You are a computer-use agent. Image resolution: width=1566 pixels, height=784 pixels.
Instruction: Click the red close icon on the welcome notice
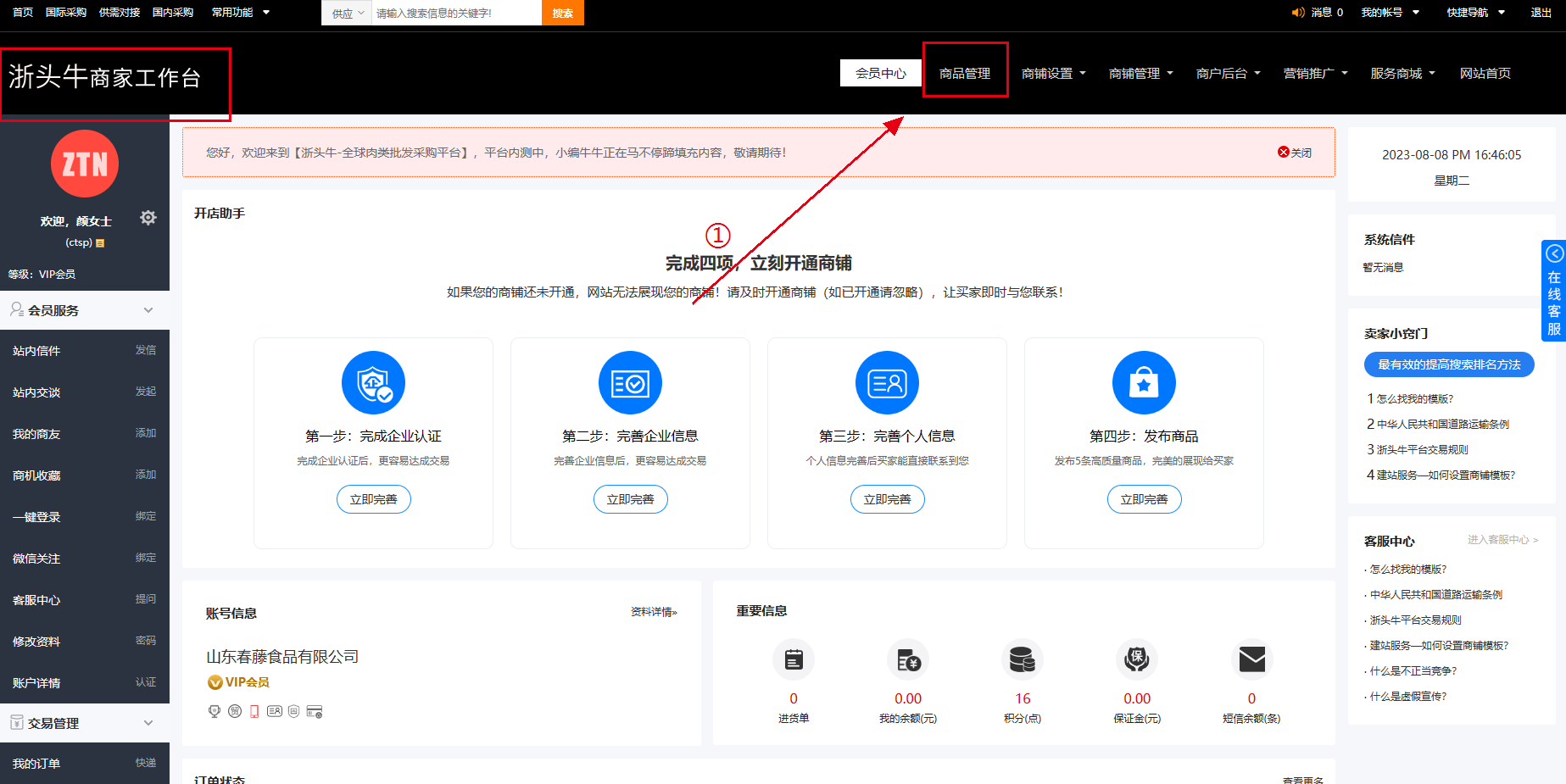(x=1284, y=152)
